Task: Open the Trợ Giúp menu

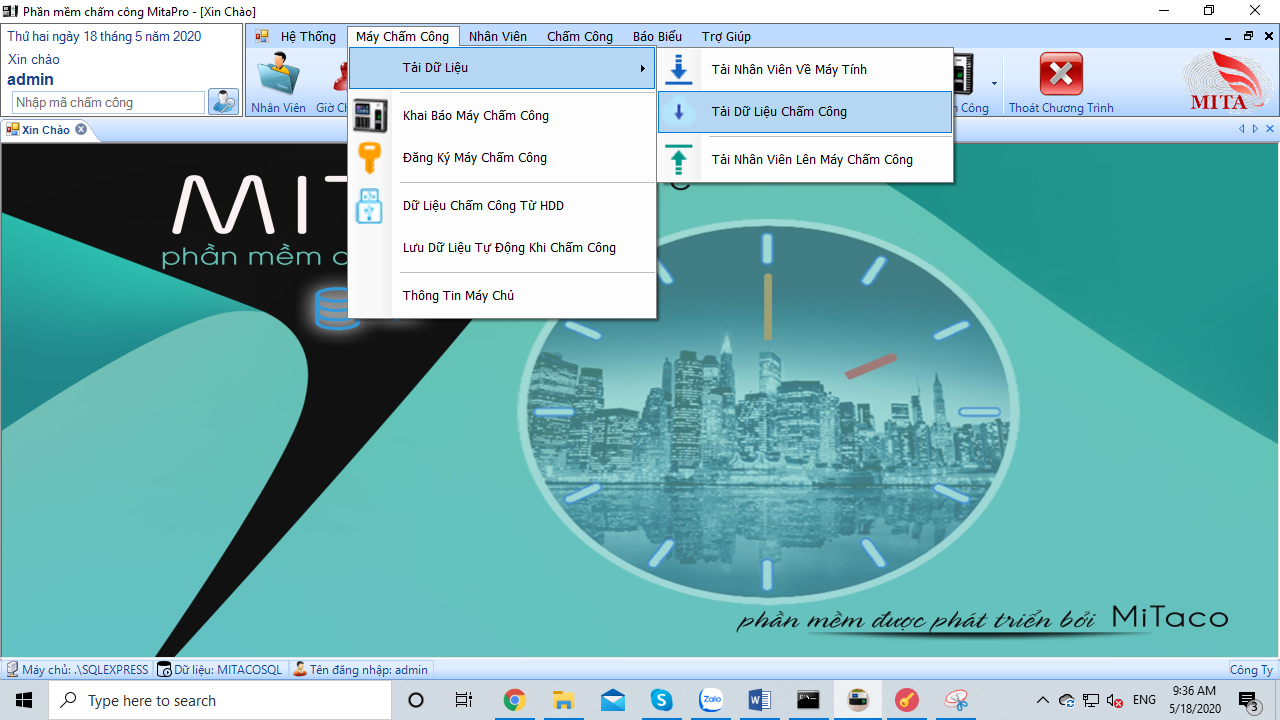Action: [726, 36]
